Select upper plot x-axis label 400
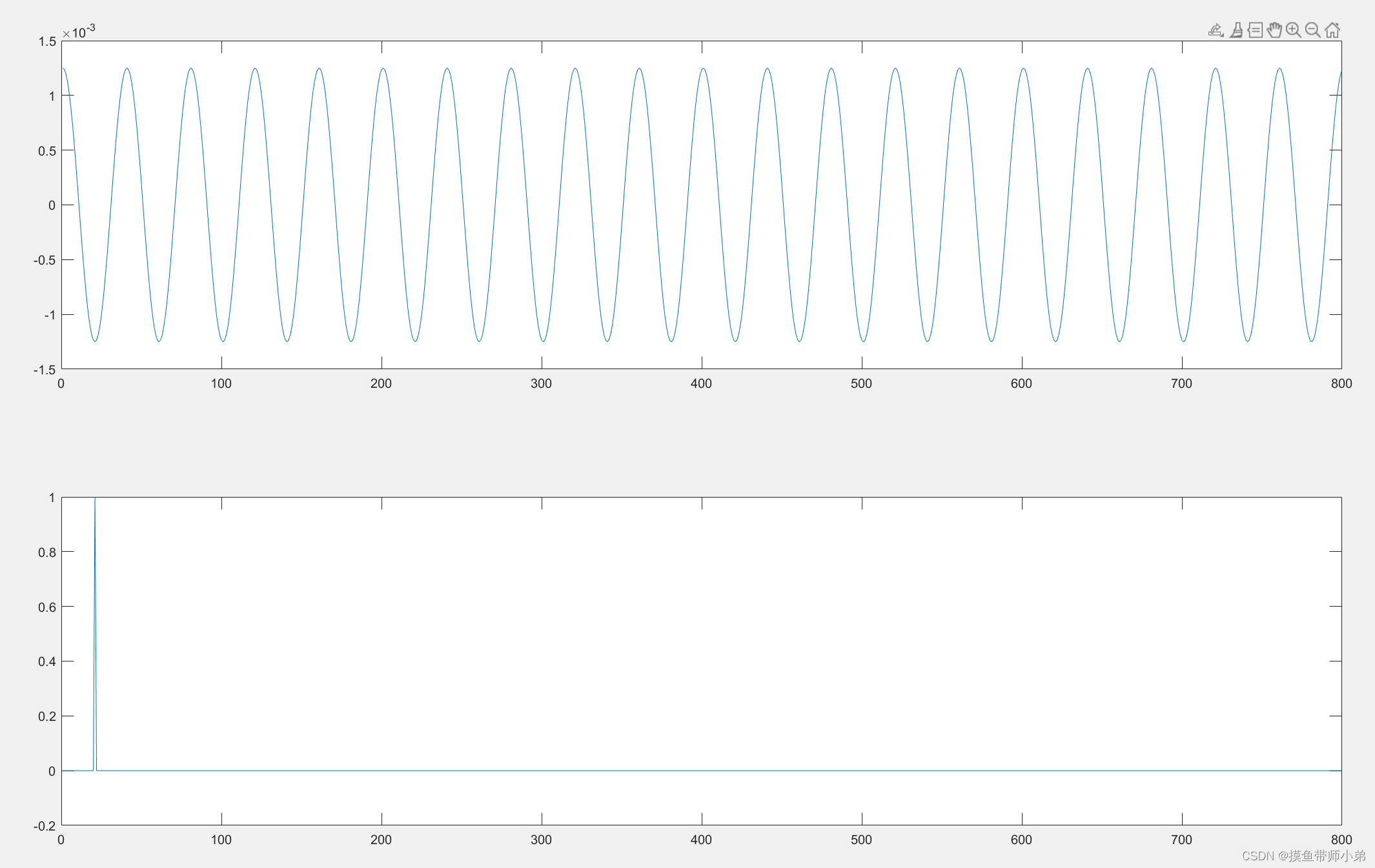 (x=701, y=383)
